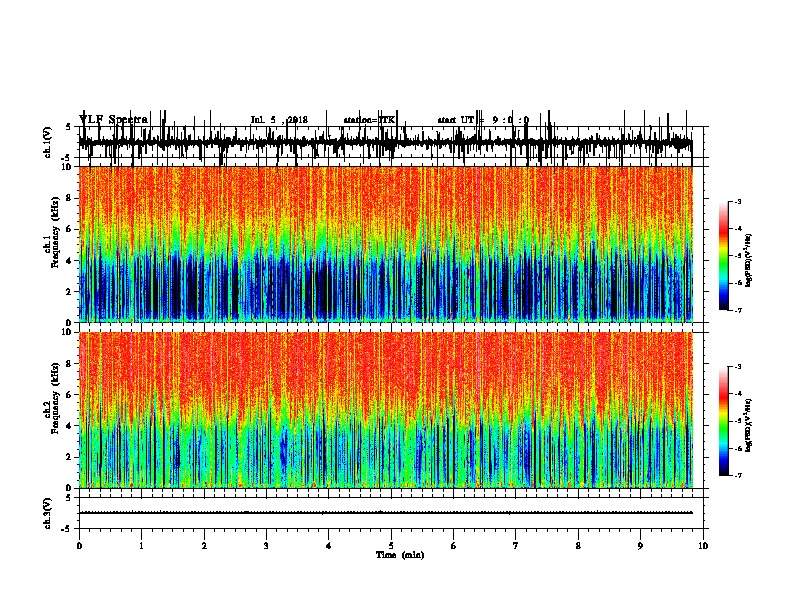Screen dimensions: 792x612
Task: Click the ch.1 voltage waveform trace
Action: (385, 143)
